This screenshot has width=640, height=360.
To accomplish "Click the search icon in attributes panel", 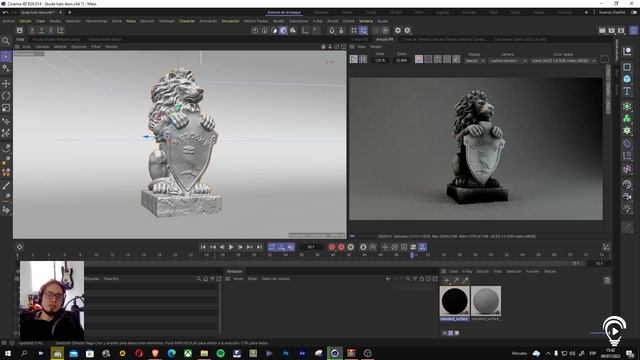I will pyautogui.click(x=408, y=279).
